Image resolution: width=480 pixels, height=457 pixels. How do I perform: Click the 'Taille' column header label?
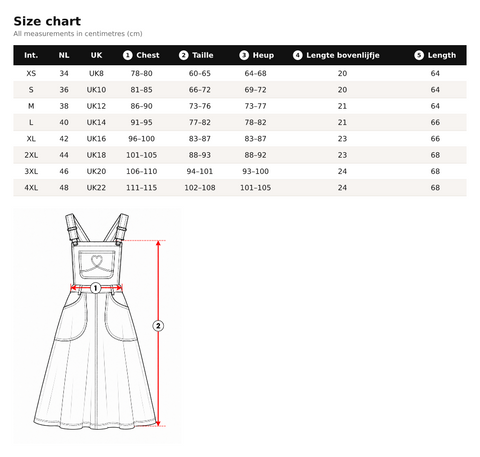203,55
